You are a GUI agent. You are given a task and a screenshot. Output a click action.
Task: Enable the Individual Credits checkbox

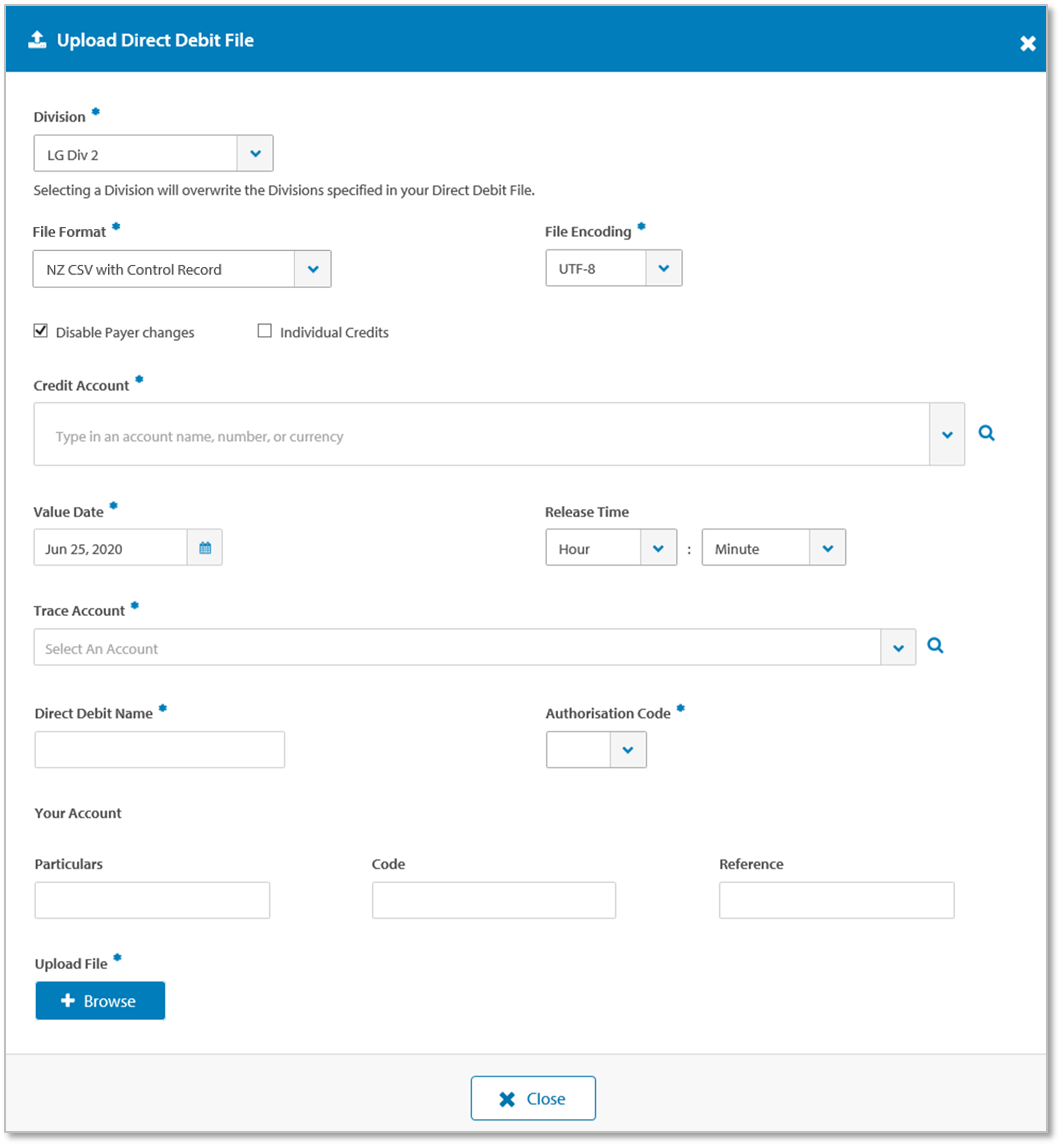(265, 331)
